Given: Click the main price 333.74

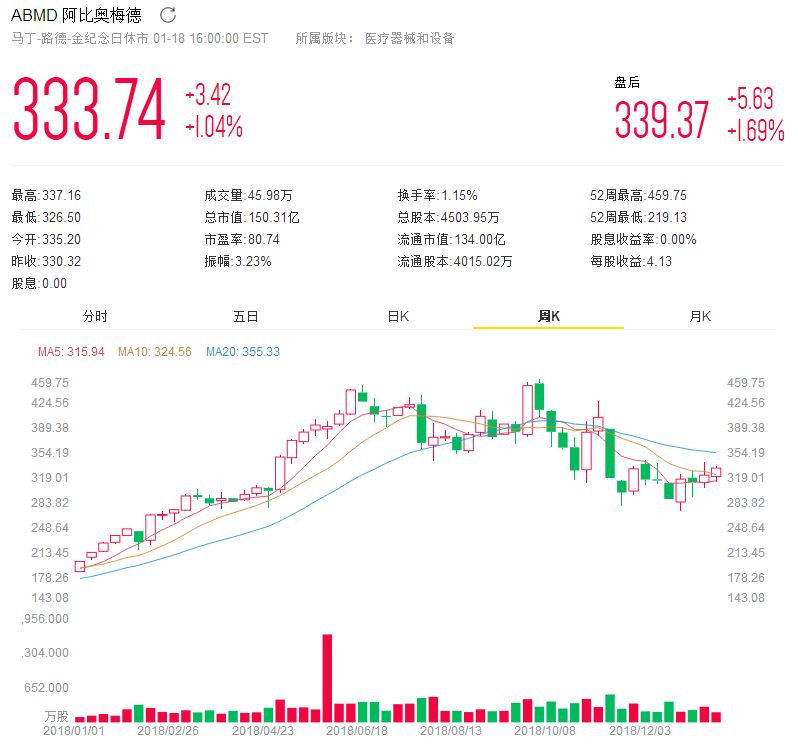Looking at the screenshot, I should [x=89, y=110].
